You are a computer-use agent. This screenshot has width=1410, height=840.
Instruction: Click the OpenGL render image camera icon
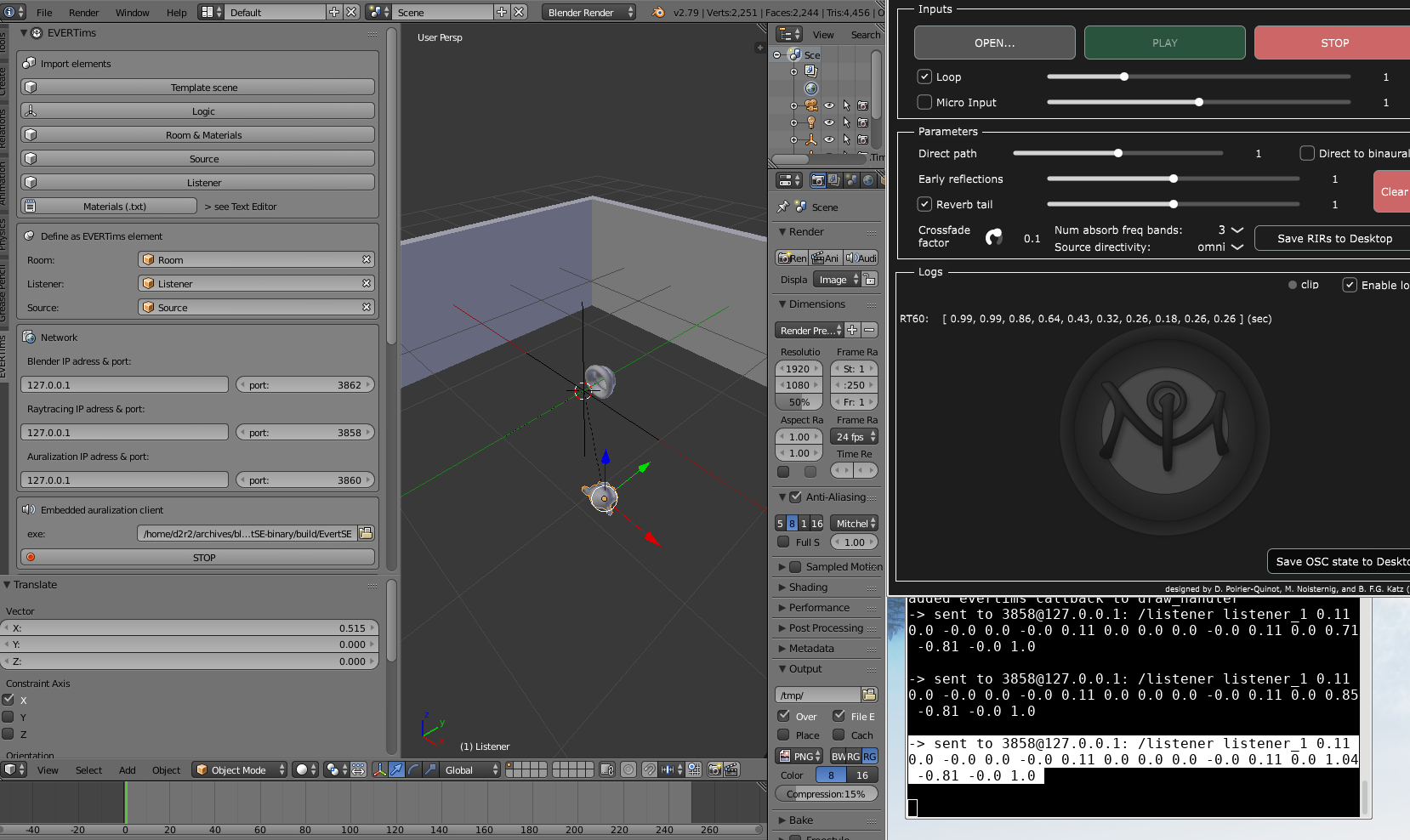click(714, 769)
